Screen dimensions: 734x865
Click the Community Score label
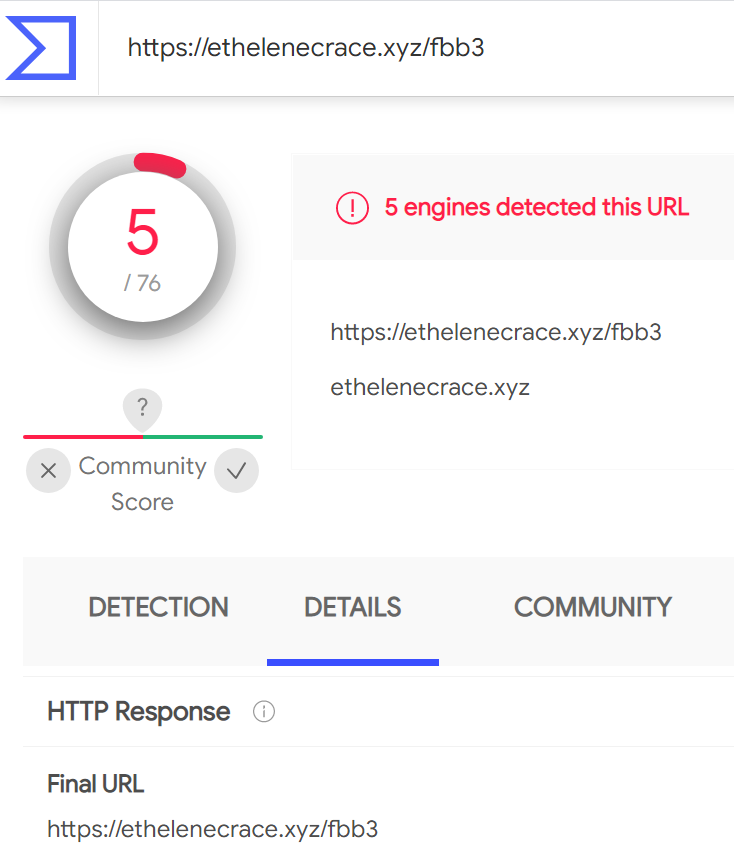142,484
